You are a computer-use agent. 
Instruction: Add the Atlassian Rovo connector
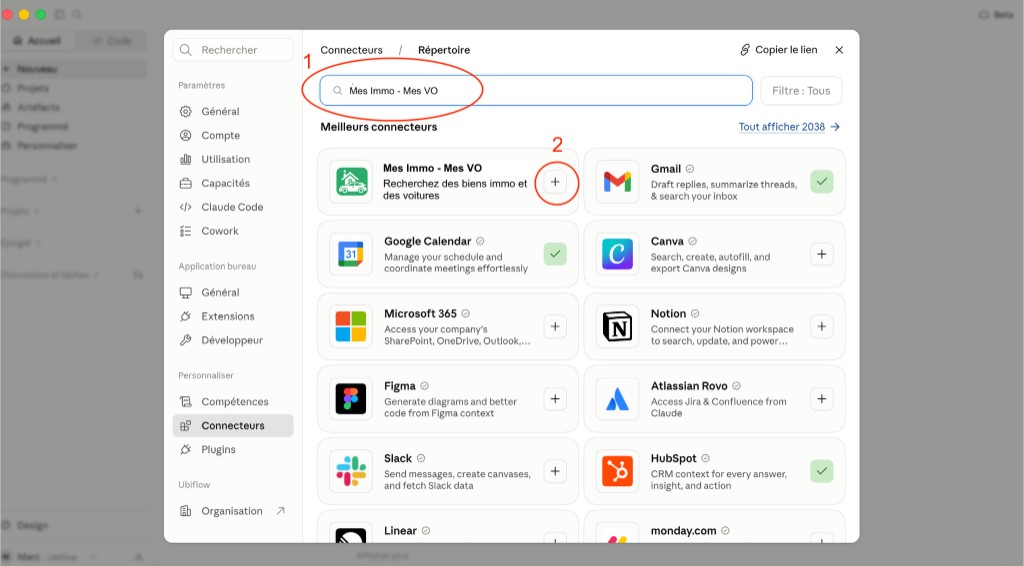tap(822, 399)
